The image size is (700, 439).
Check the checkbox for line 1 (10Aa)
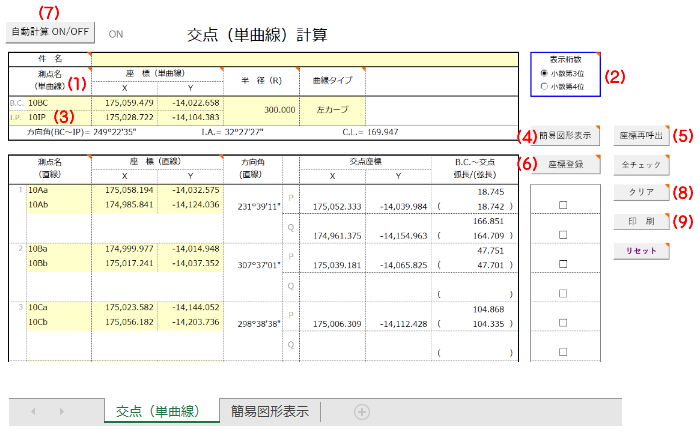pyautogui.click(x=564, y=205)
